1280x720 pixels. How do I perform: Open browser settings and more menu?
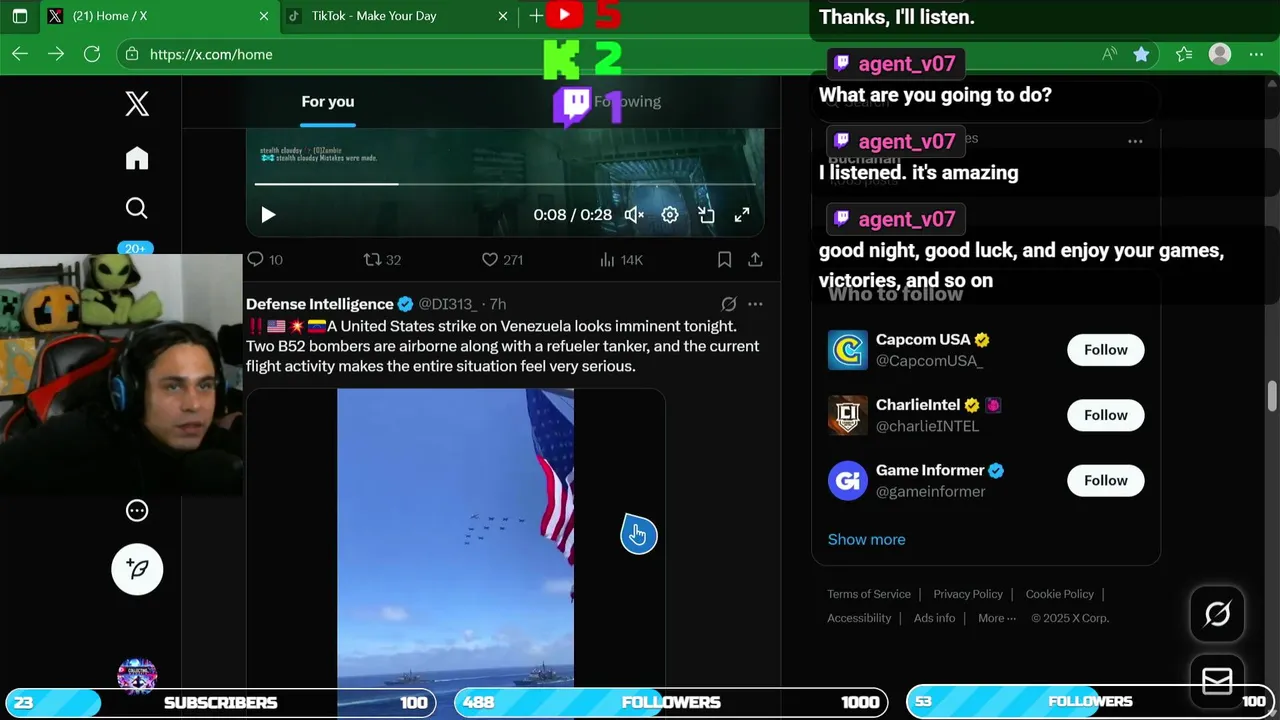pyautogui.click(x=1257, y=54)
